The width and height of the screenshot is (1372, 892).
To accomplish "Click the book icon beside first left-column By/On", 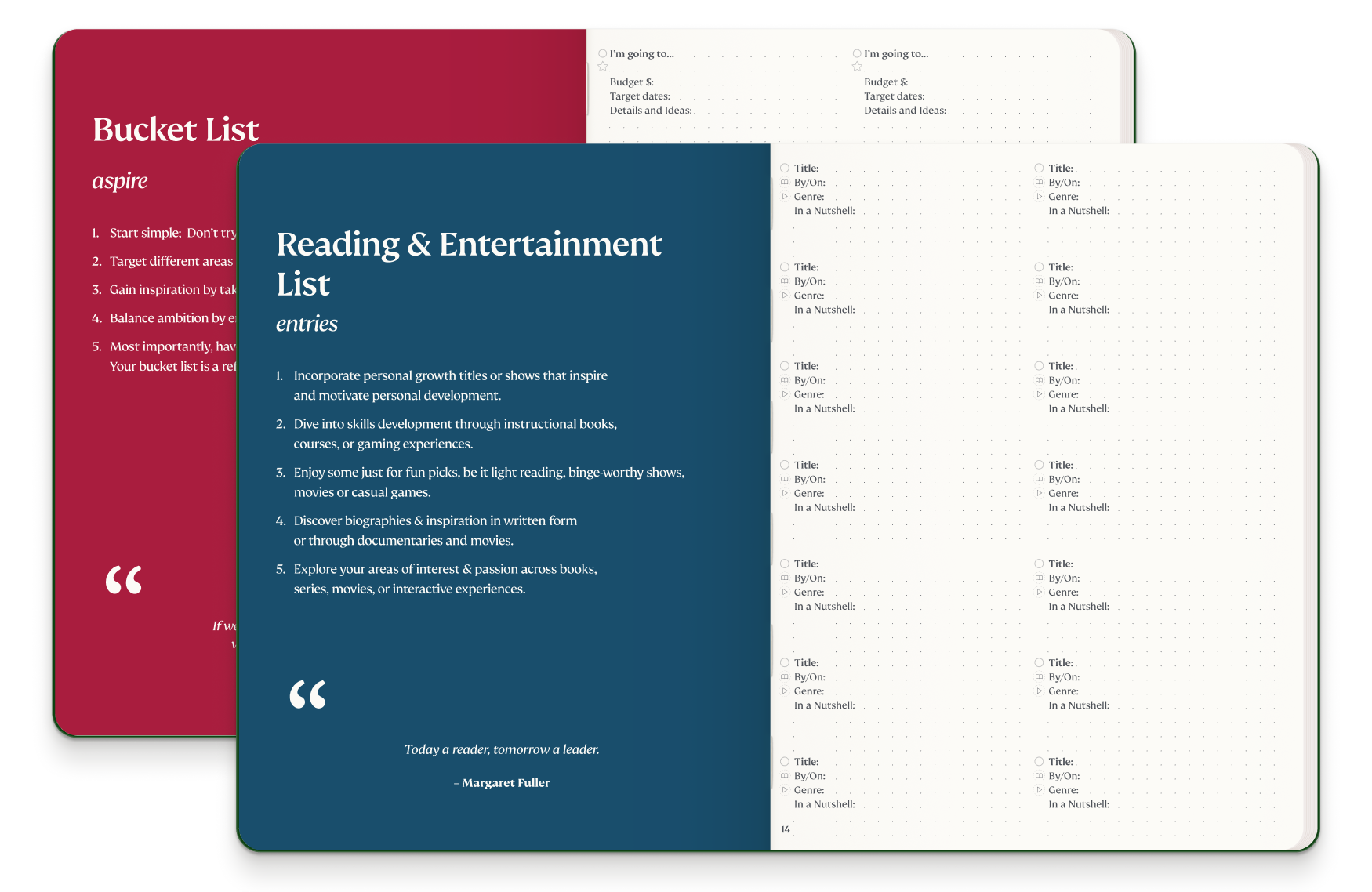I will 784,183.
